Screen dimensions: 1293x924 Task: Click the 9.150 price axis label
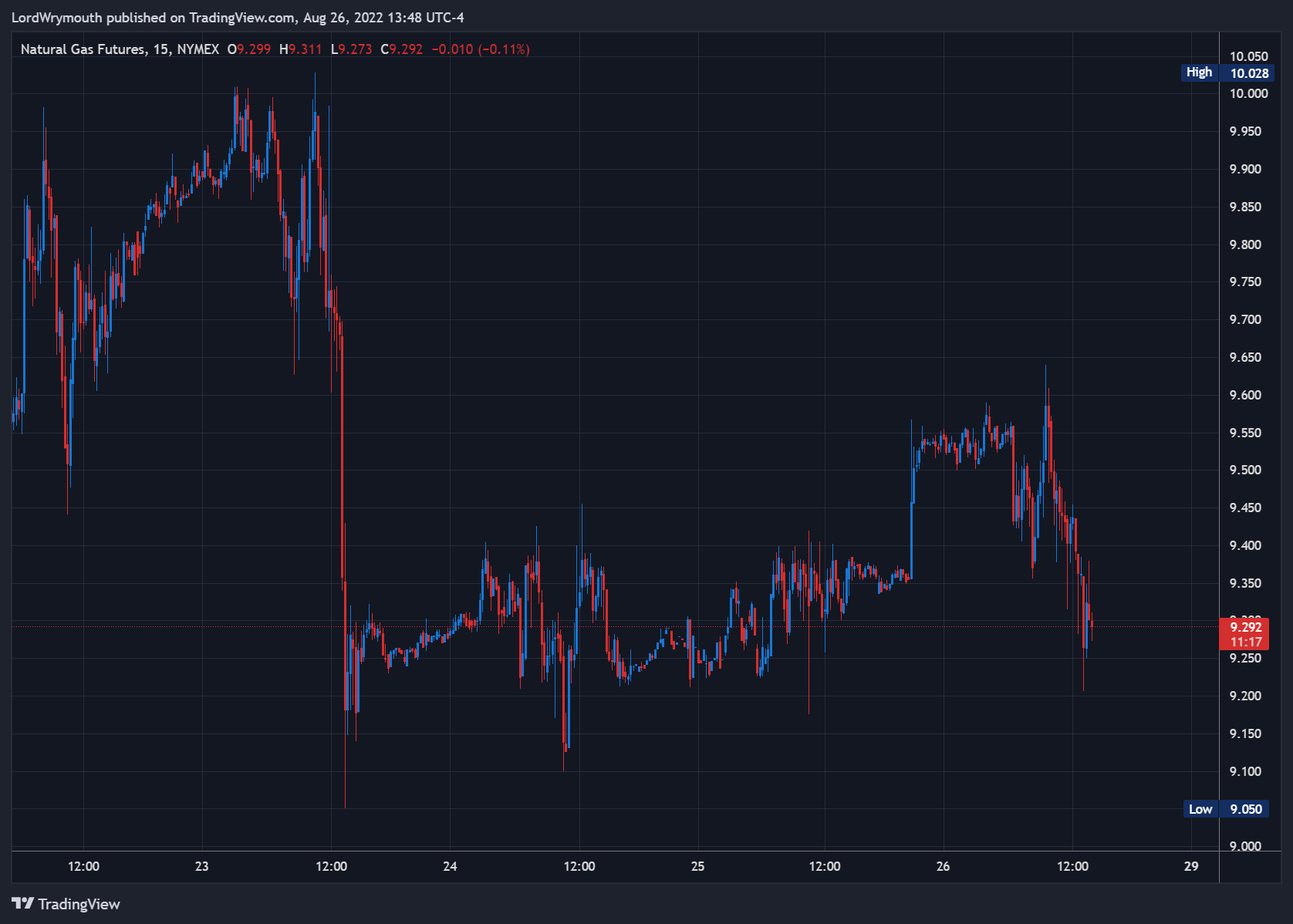(1245, 734)
